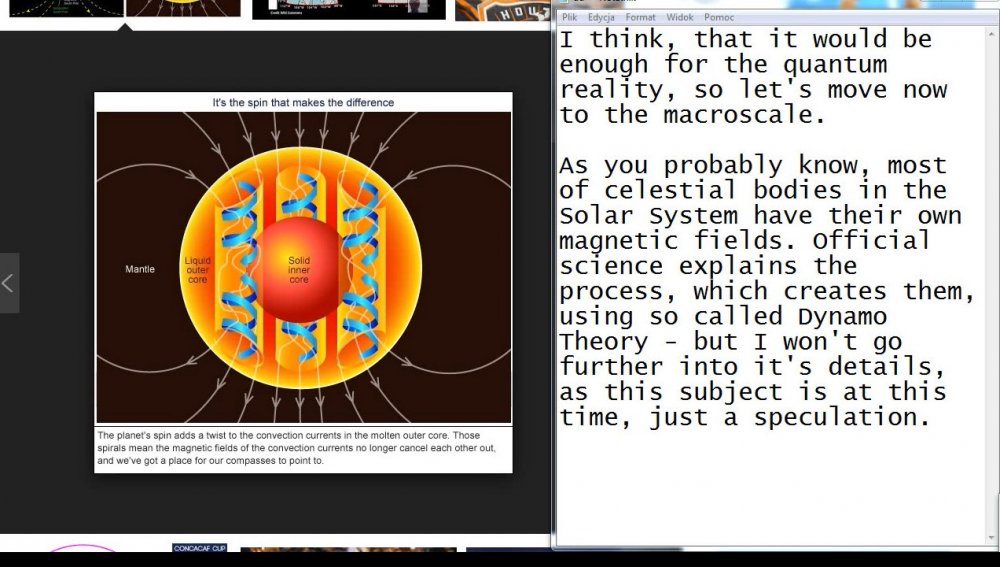Image resolution: width=1000 pixels, height=567 pixels.
Task: Open the Widok menu
Action: [679, 17]
